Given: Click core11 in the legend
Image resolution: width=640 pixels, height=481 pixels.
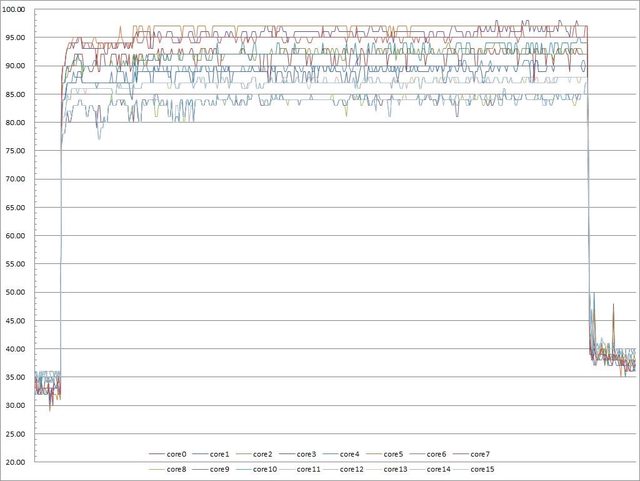Looking at the screenshot, I should [309, 468].
